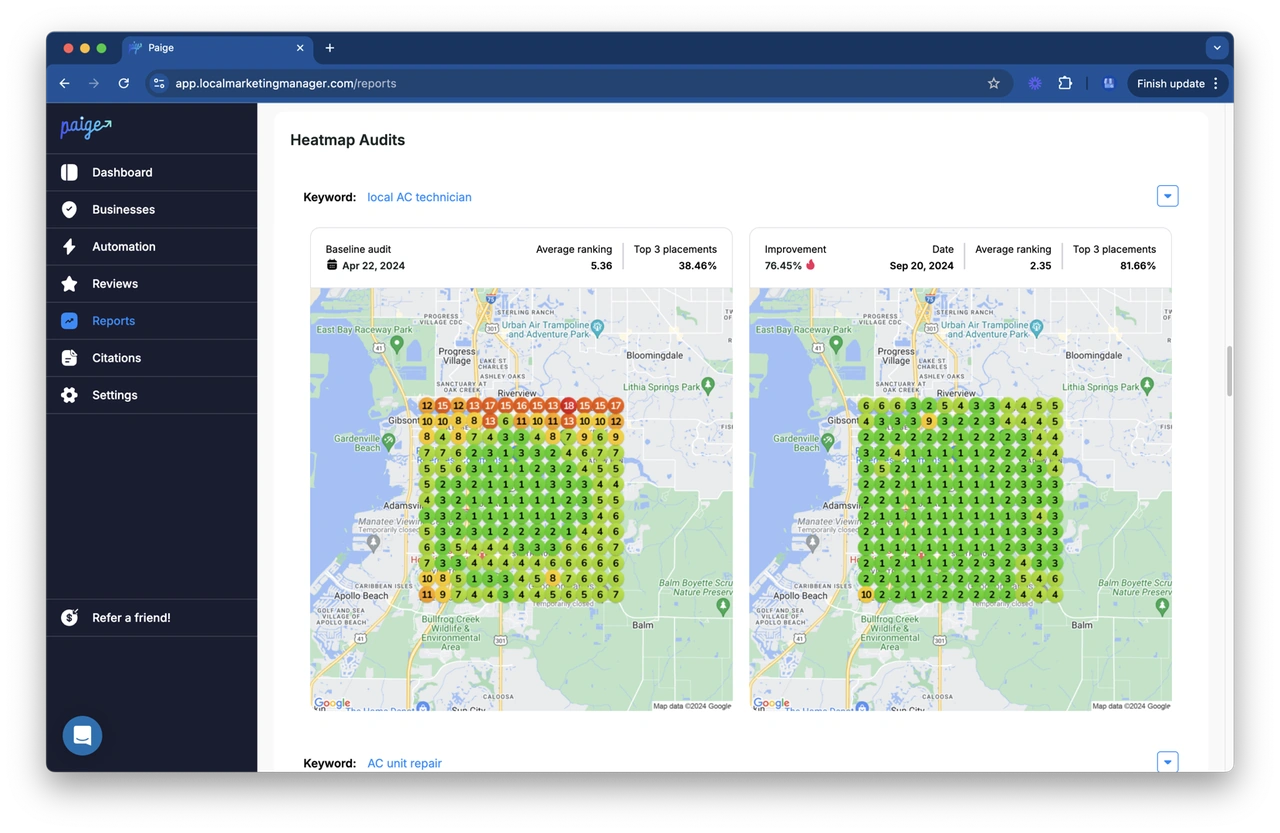Viewport: 1280px width, 833px height.
Task: Open the browser extensions puzzle icon
Action: point(1065,83)
